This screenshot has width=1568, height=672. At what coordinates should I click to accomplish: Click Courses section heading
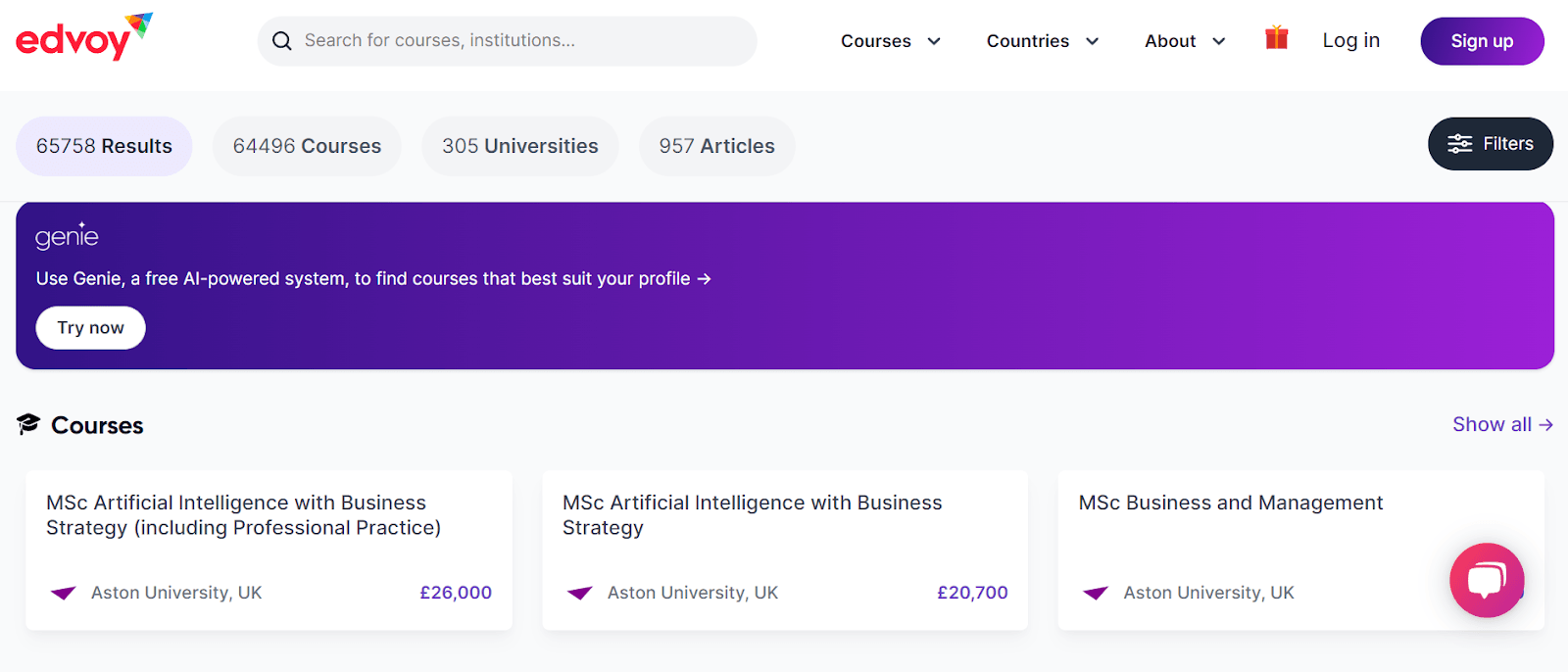[x=97, y=425]
